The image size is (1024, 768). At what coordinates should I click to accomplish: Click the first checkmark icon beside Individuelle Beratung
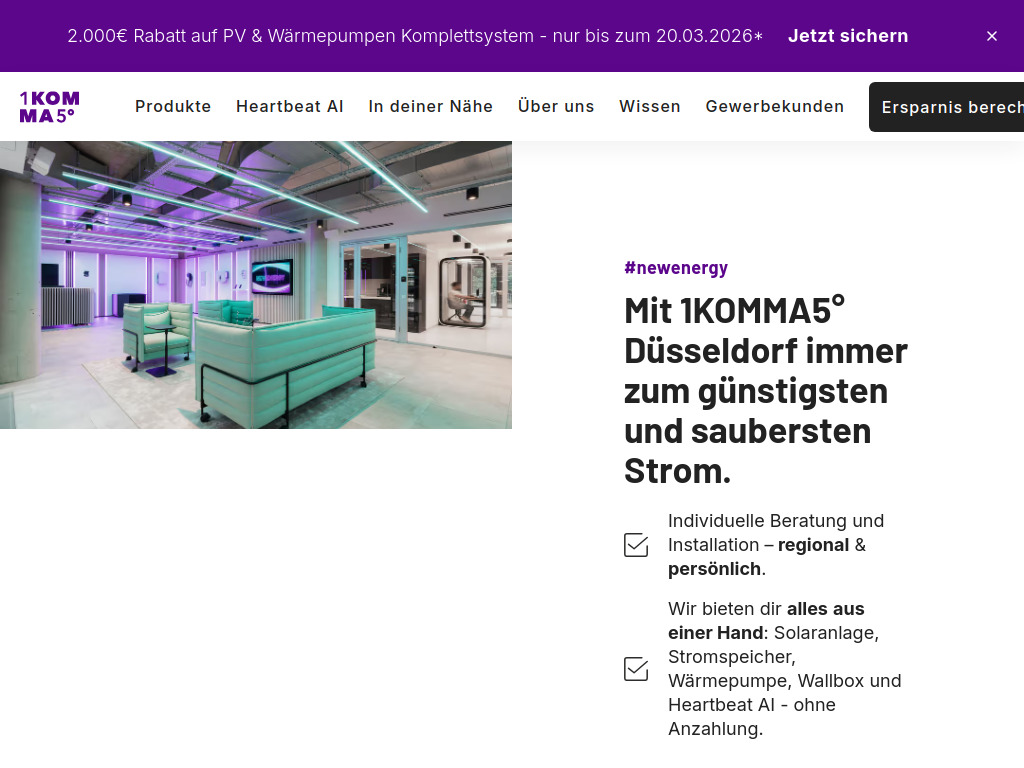tap(636, 545)
